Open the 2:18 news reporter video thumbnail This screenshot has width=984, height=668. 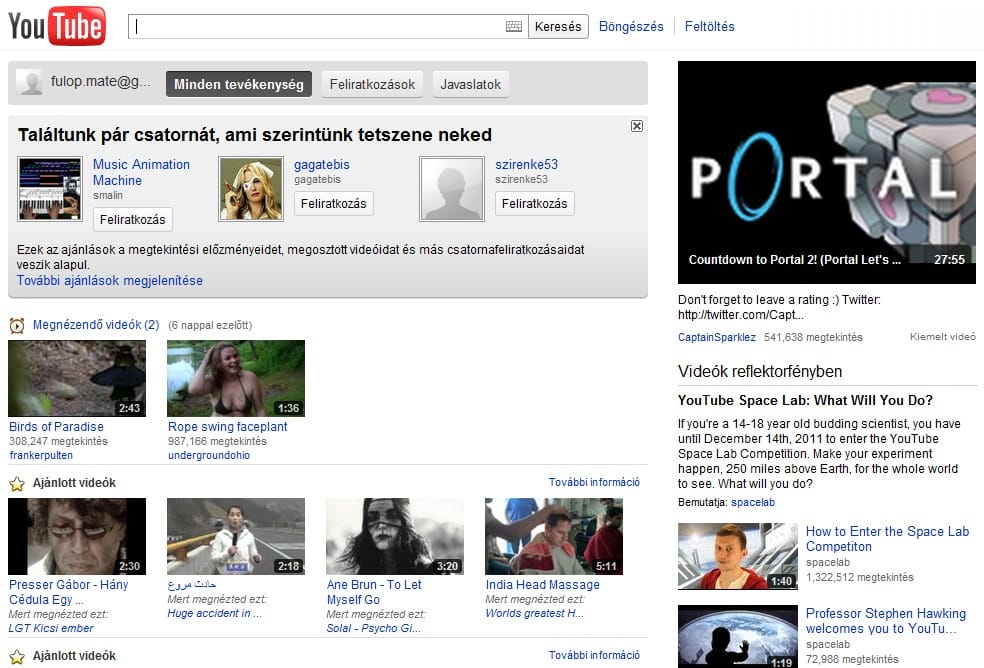tap(236, 536)
